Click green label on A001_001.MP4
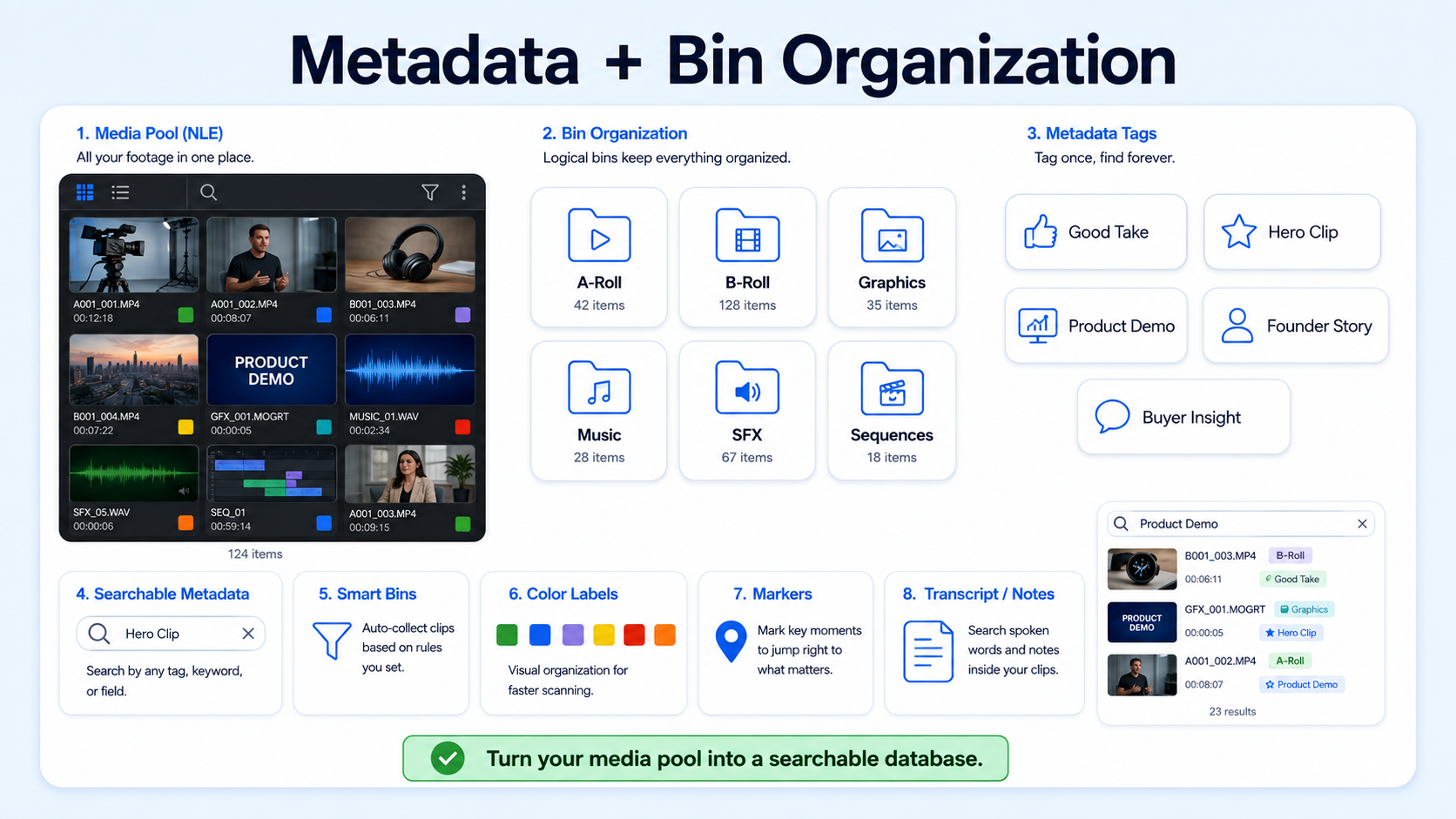 pos(185,315)
